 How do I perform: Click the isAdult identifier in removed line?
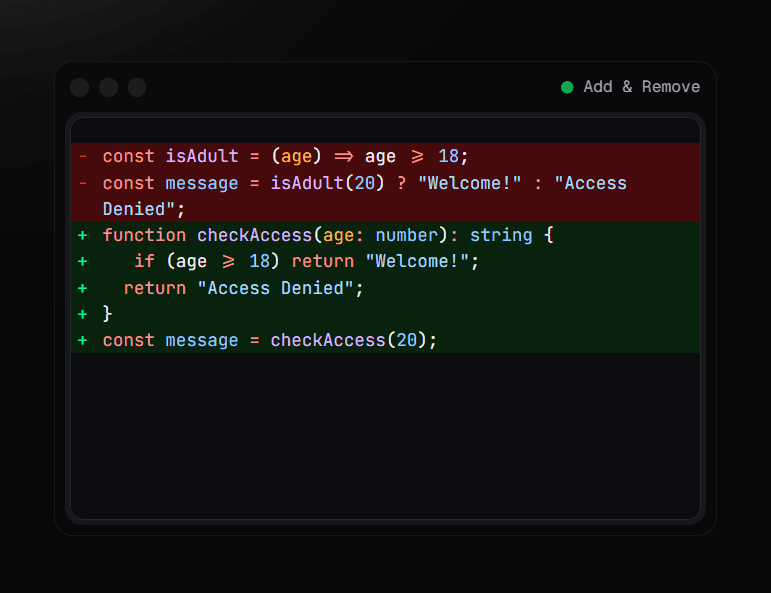pyautogui.click(x=202, y=156)
